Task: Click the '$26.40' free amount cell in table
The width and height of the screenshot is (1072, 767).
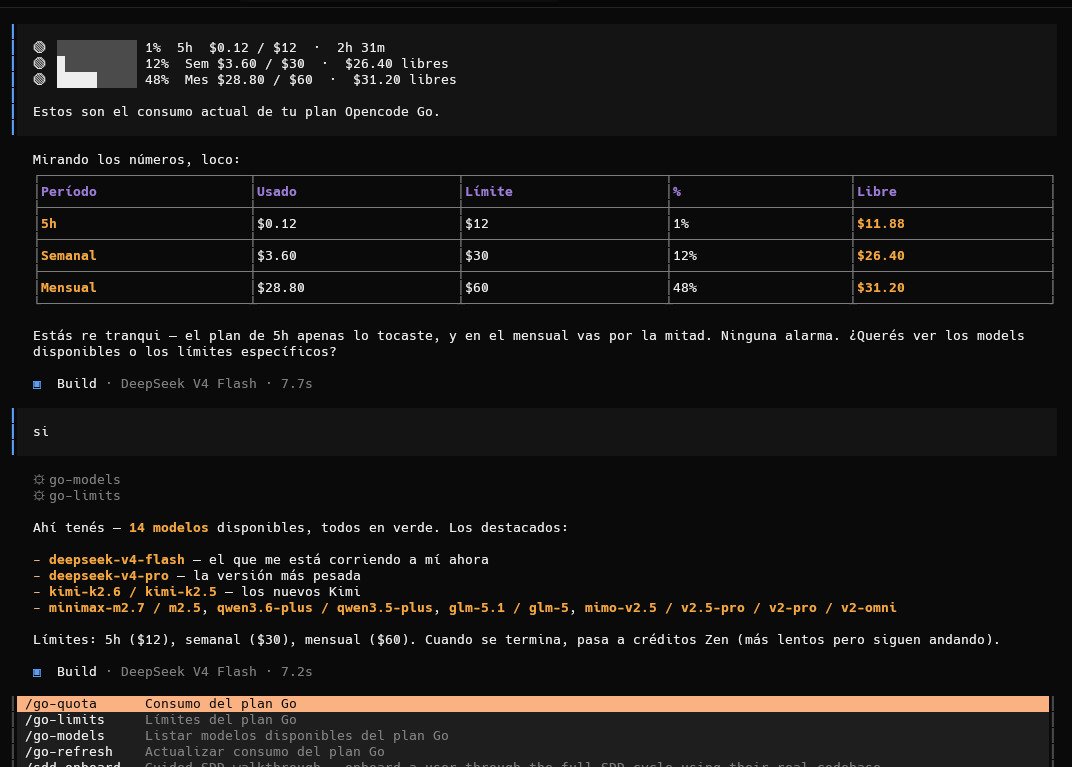Action: (x=881, y=256)
